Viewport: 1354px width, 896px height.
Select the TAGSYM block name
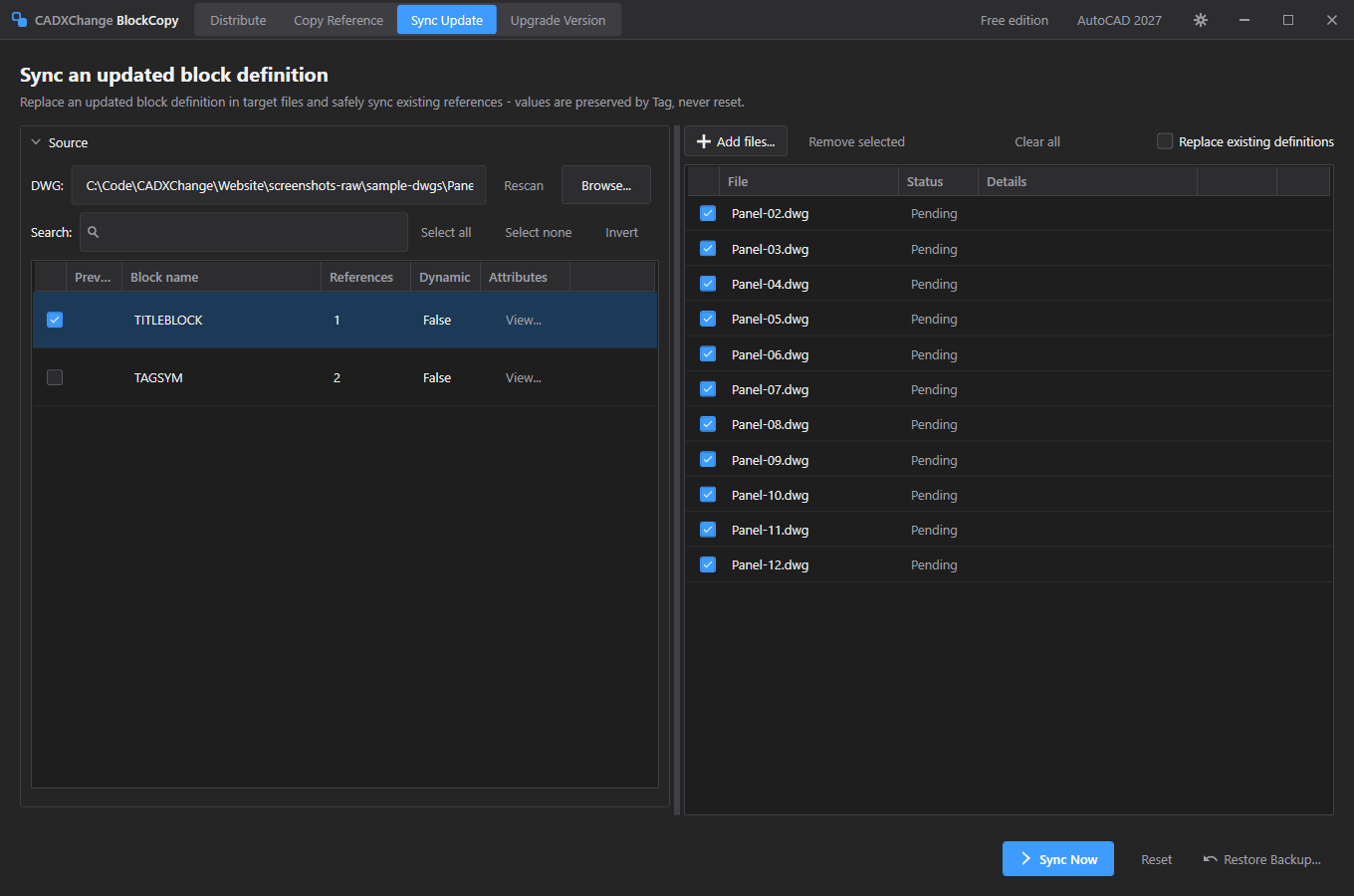tap(158, 377)
